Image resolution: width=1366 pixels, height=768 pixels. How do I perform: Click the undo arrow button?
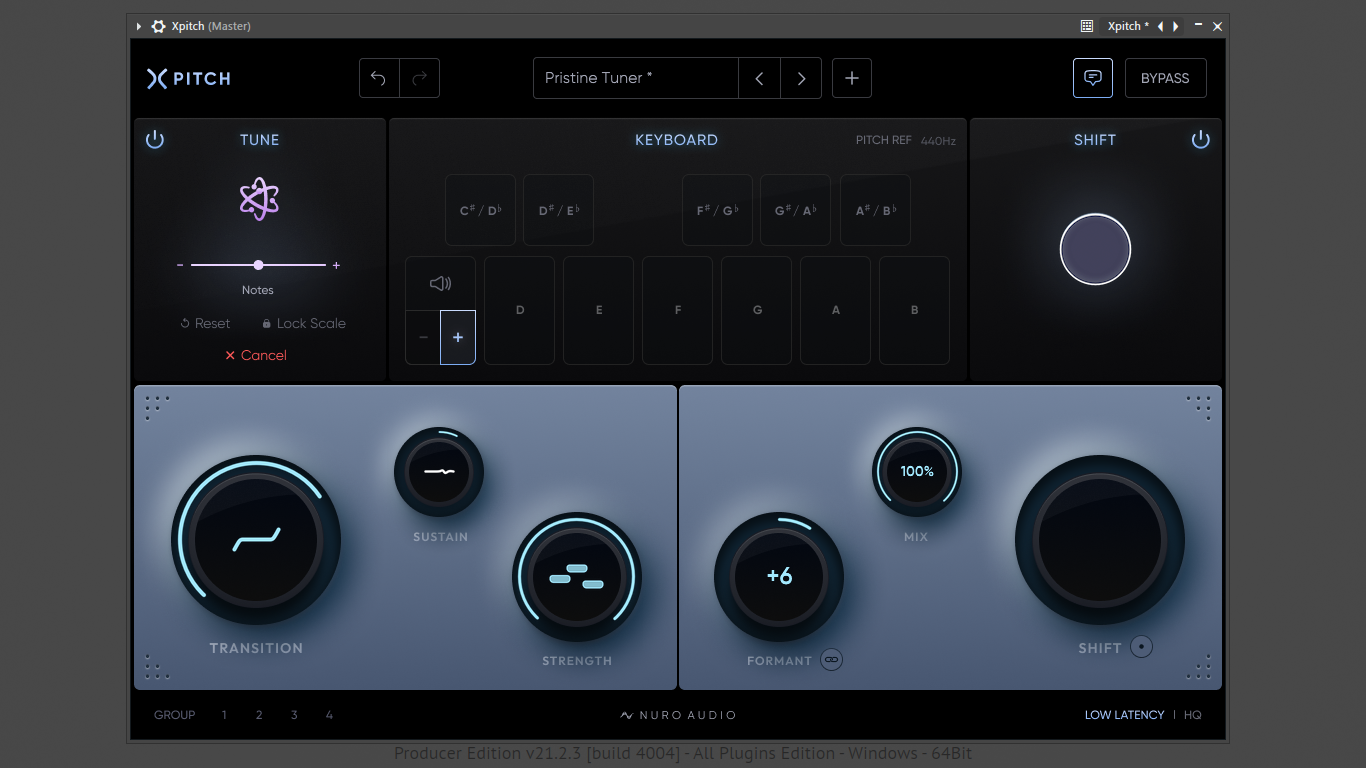click(x=379, y=78)
